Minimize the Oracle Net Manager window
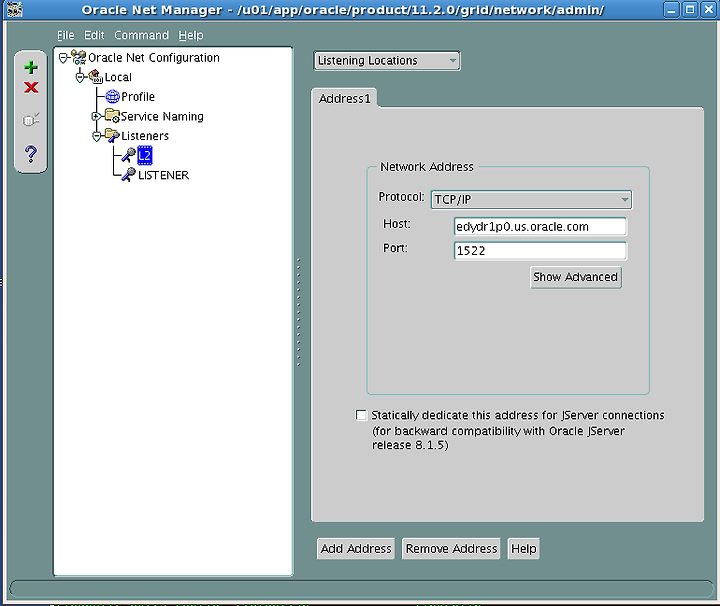 point(671,10)
